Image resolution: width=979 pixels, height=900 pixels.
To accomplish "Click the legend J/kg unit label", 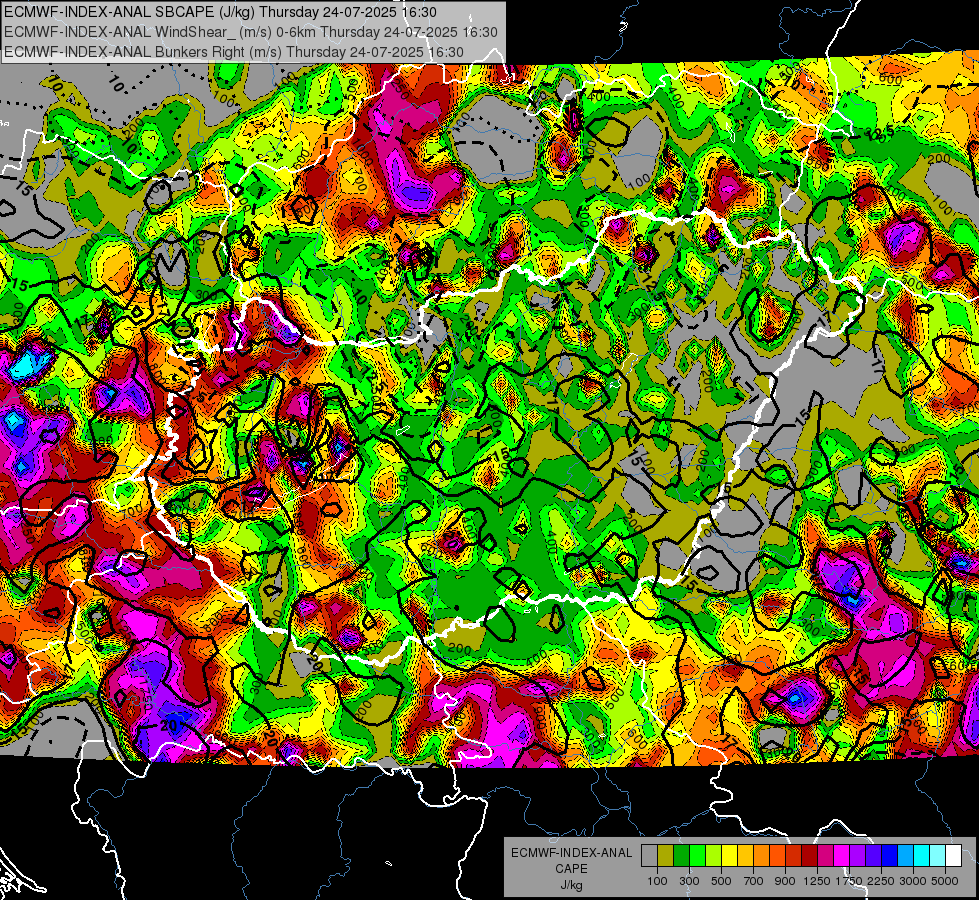I will point(572,885).
